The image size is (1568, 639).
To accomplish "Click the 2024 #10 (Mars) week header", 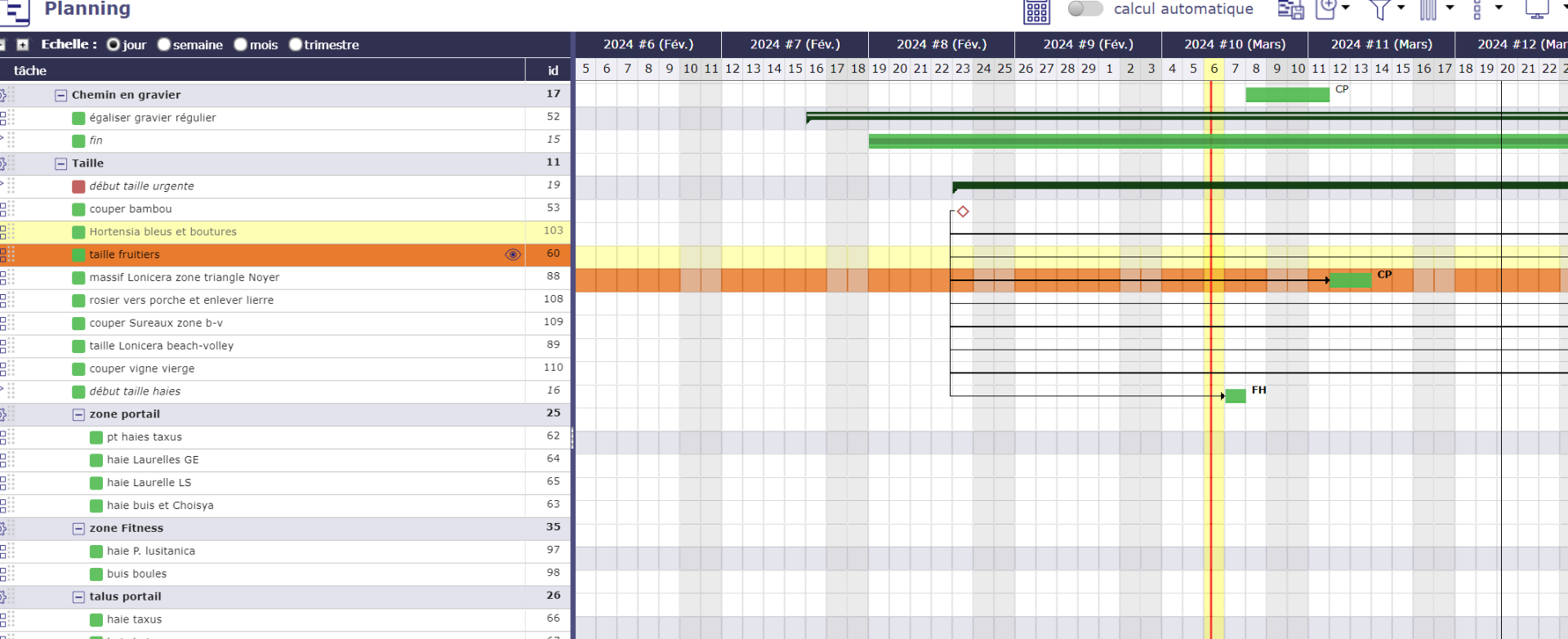I will pos(1235,45).
